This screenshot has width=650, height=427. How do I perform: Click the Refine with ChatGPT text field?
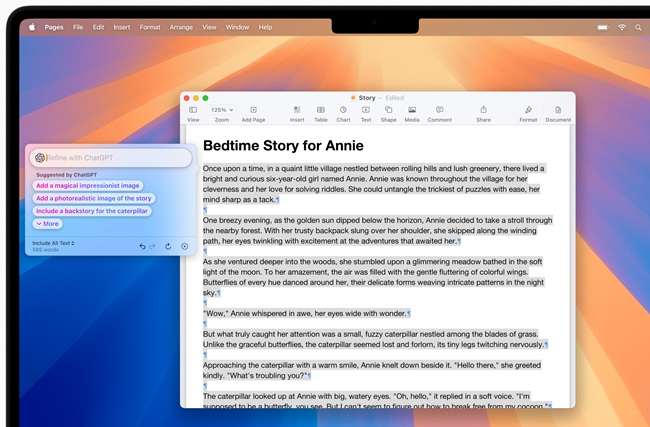[x=115, y=158]
